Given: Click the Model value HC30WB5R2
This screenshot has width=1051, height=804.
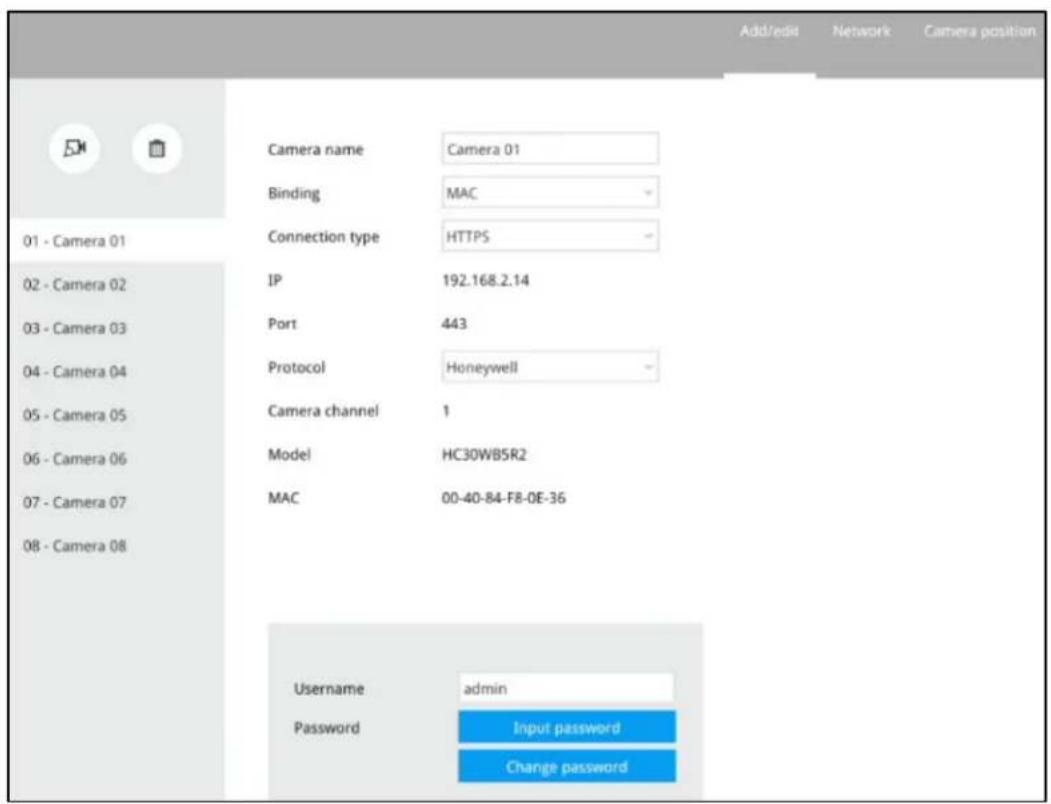Looking at the screenshot, I should pyautogui.click(x=484, y=455).
